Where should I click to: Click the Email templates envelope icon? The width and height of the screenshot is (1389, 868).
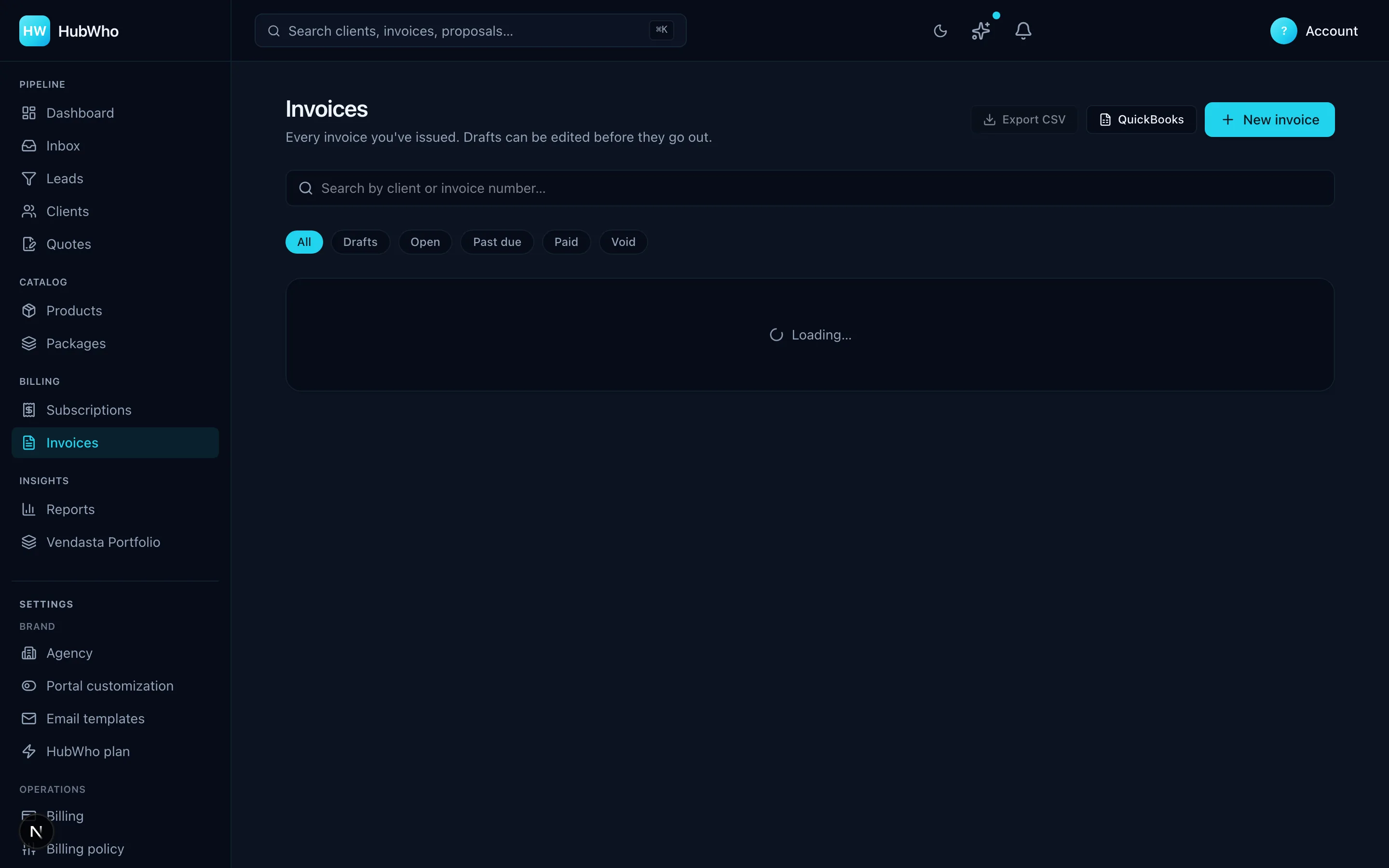click(29, 719)
